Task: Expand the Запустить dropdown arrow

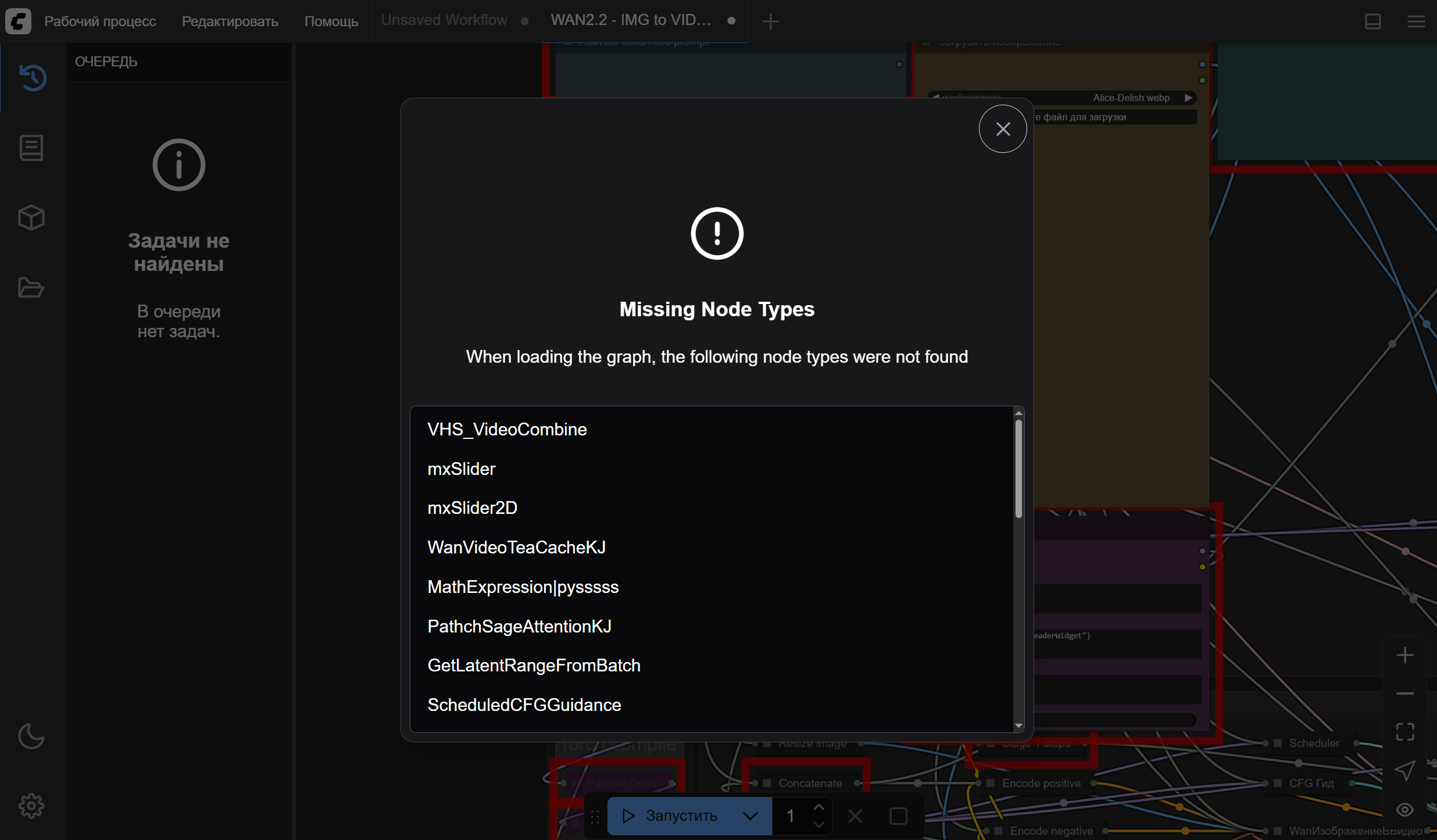Action: [750, 816]
